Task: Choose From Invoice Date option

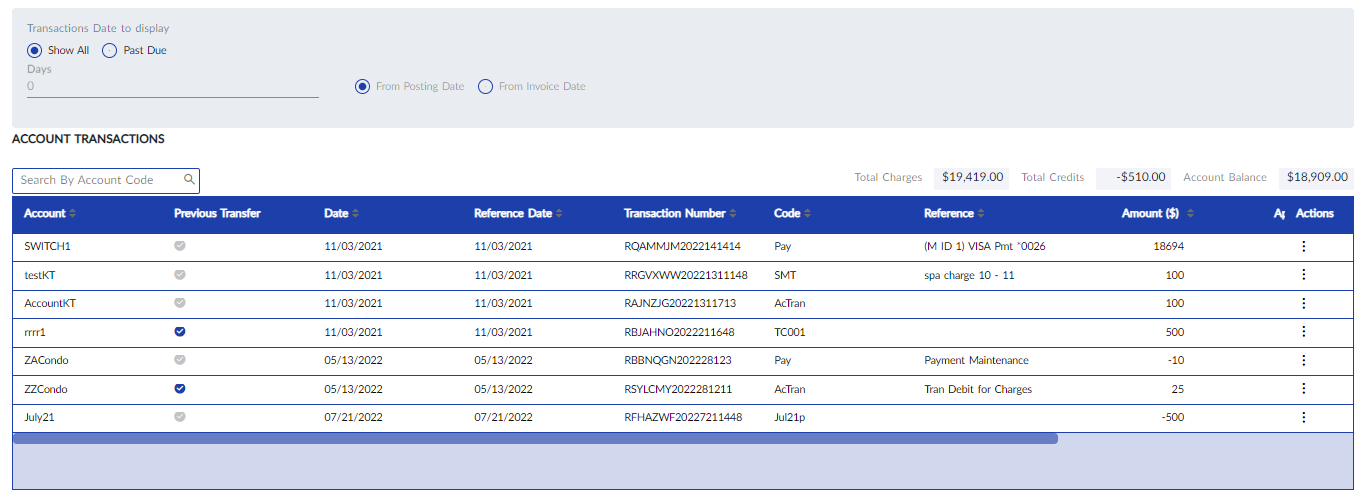Action: tap(486, 87)
